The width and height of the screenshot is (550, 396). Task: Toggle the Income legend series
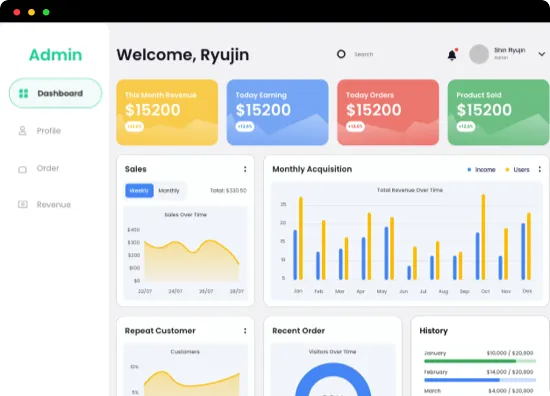click(x=482, y=170)
